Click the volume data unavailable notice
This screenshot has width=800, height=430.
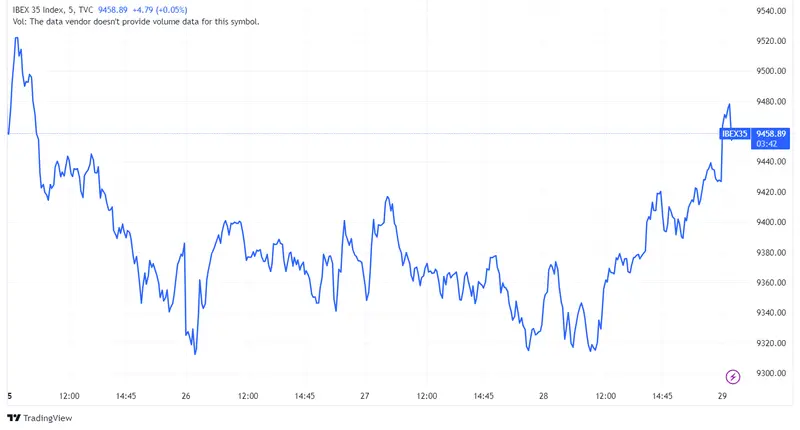133,21
